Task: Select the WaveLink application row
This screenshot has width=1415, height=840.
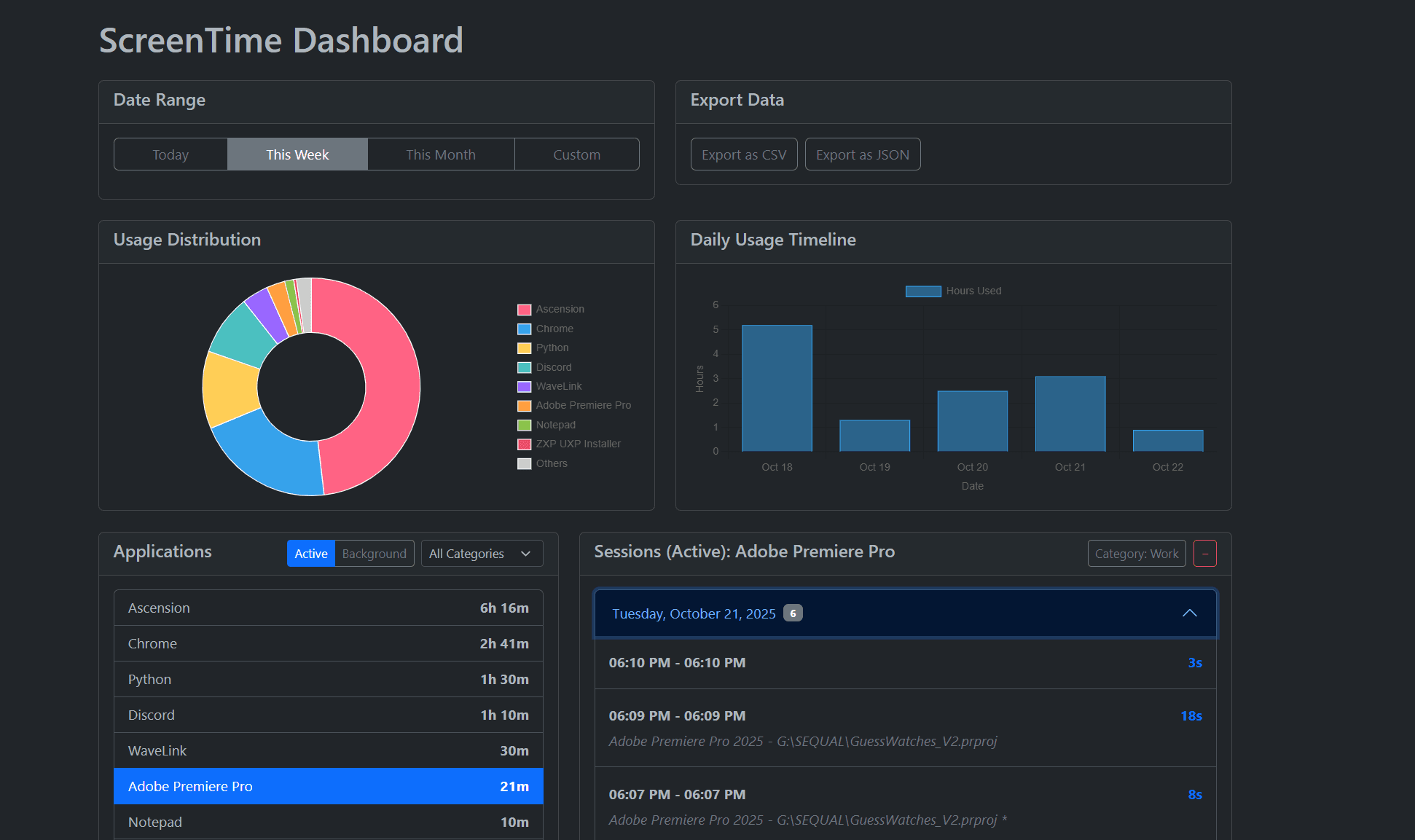Action: point(328,750)
